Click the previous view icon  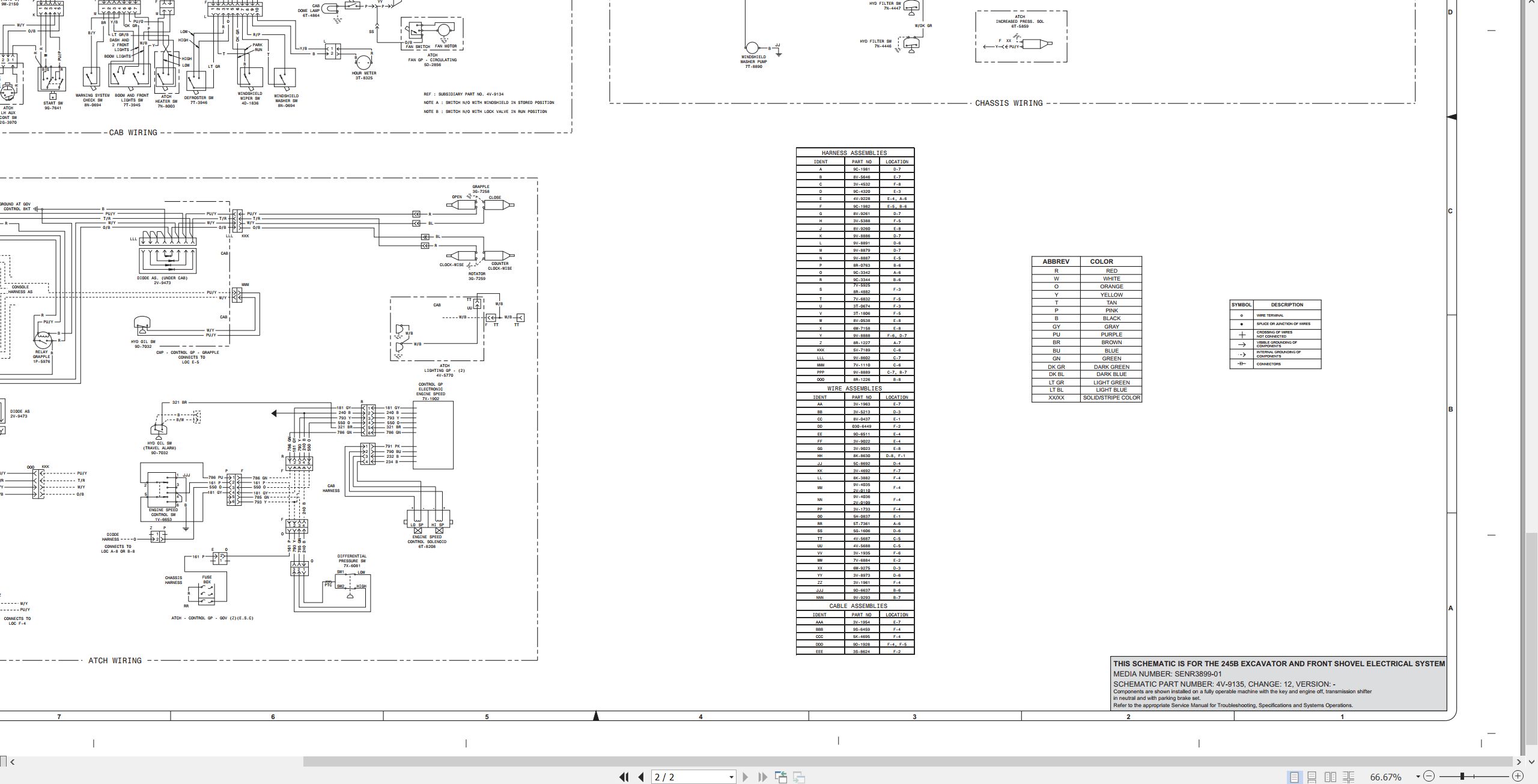(x=781, y=777)
